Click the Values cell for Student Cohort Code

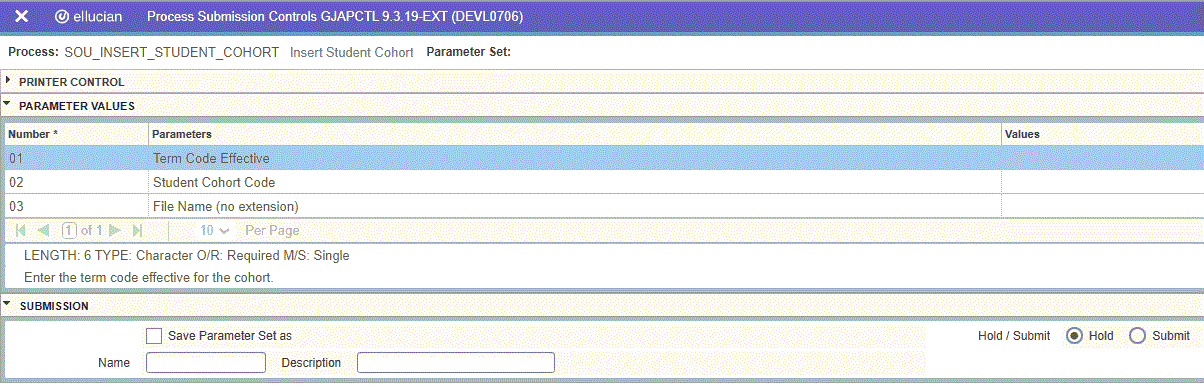point(1102,182)
